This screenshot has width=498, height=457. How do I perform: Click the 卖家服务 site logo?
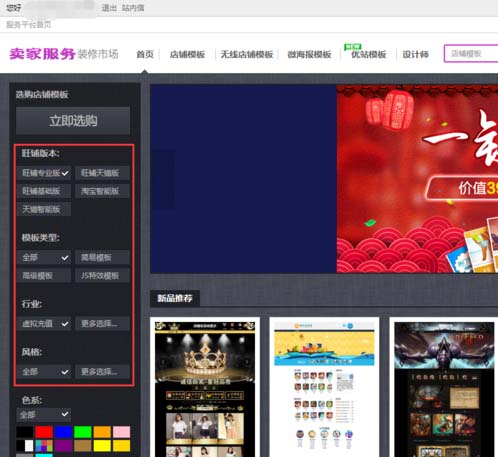coord(42,54)
